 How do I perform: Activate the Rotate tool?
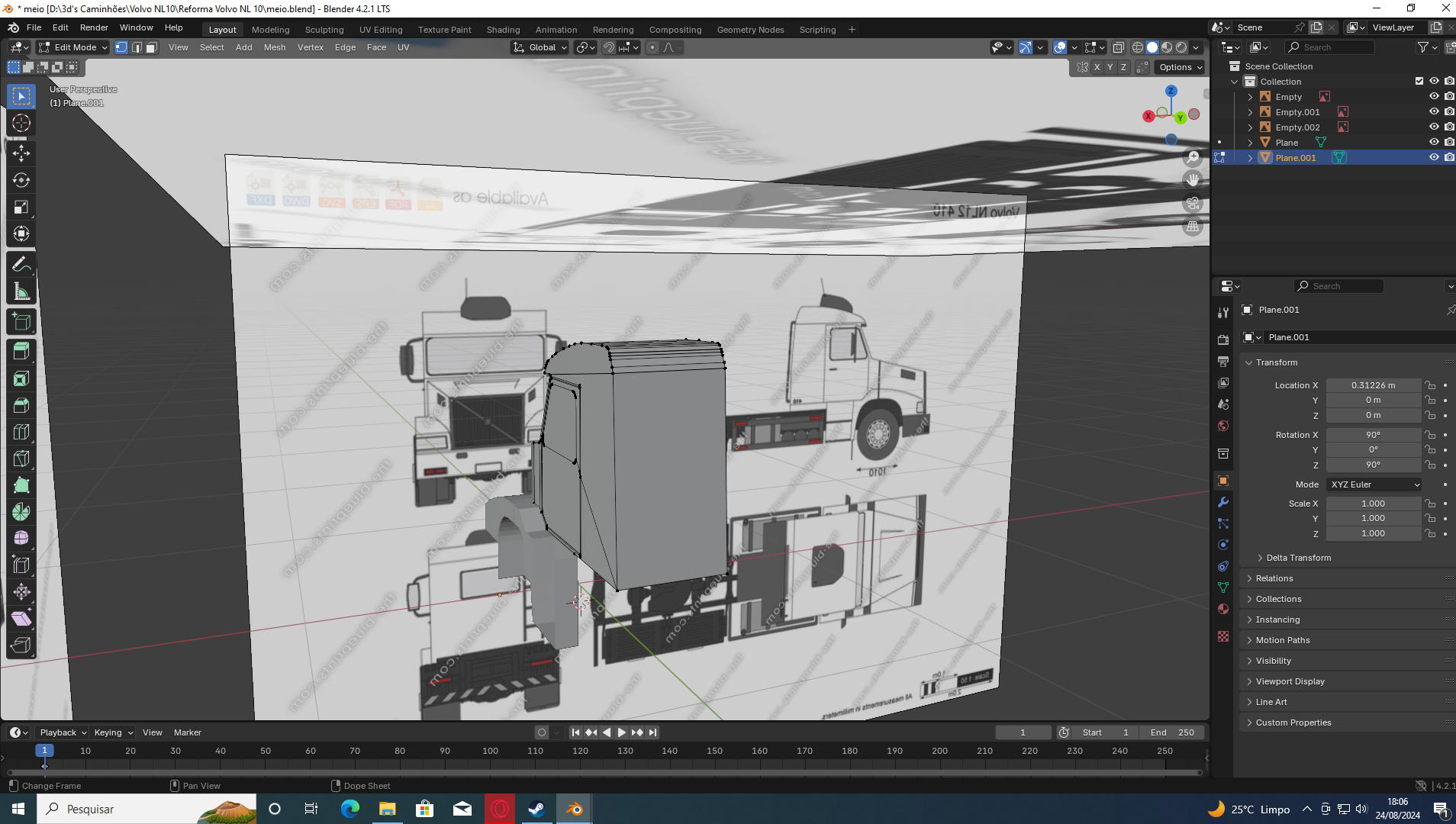[x=21, y=180]
